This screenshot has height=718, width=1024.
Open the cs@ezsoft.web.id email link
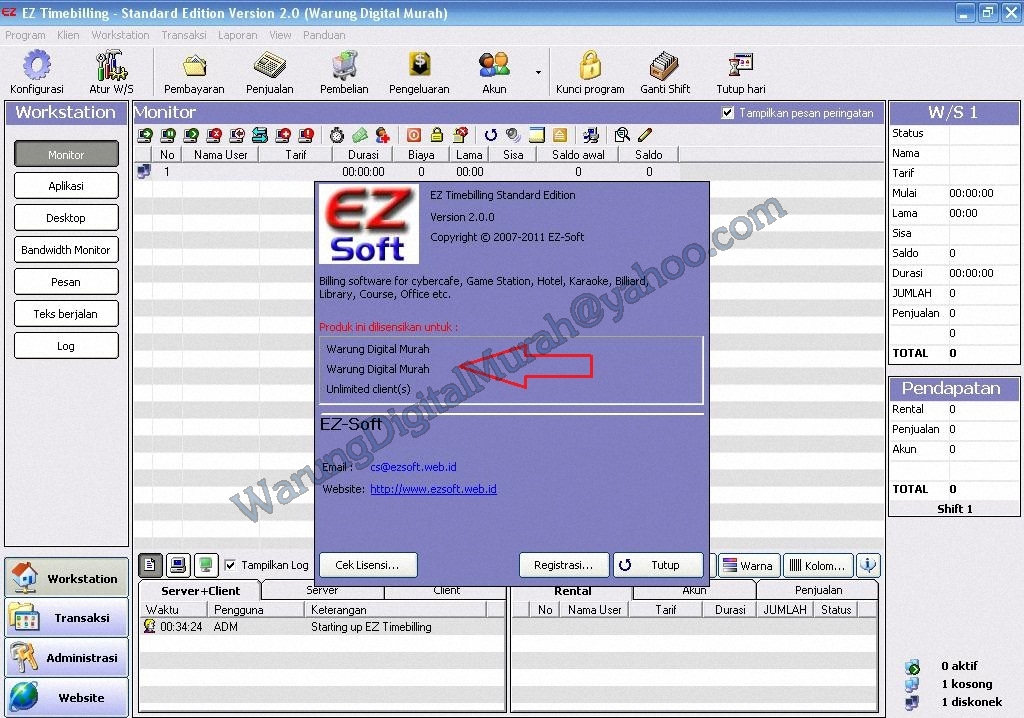tap(413, 467)
